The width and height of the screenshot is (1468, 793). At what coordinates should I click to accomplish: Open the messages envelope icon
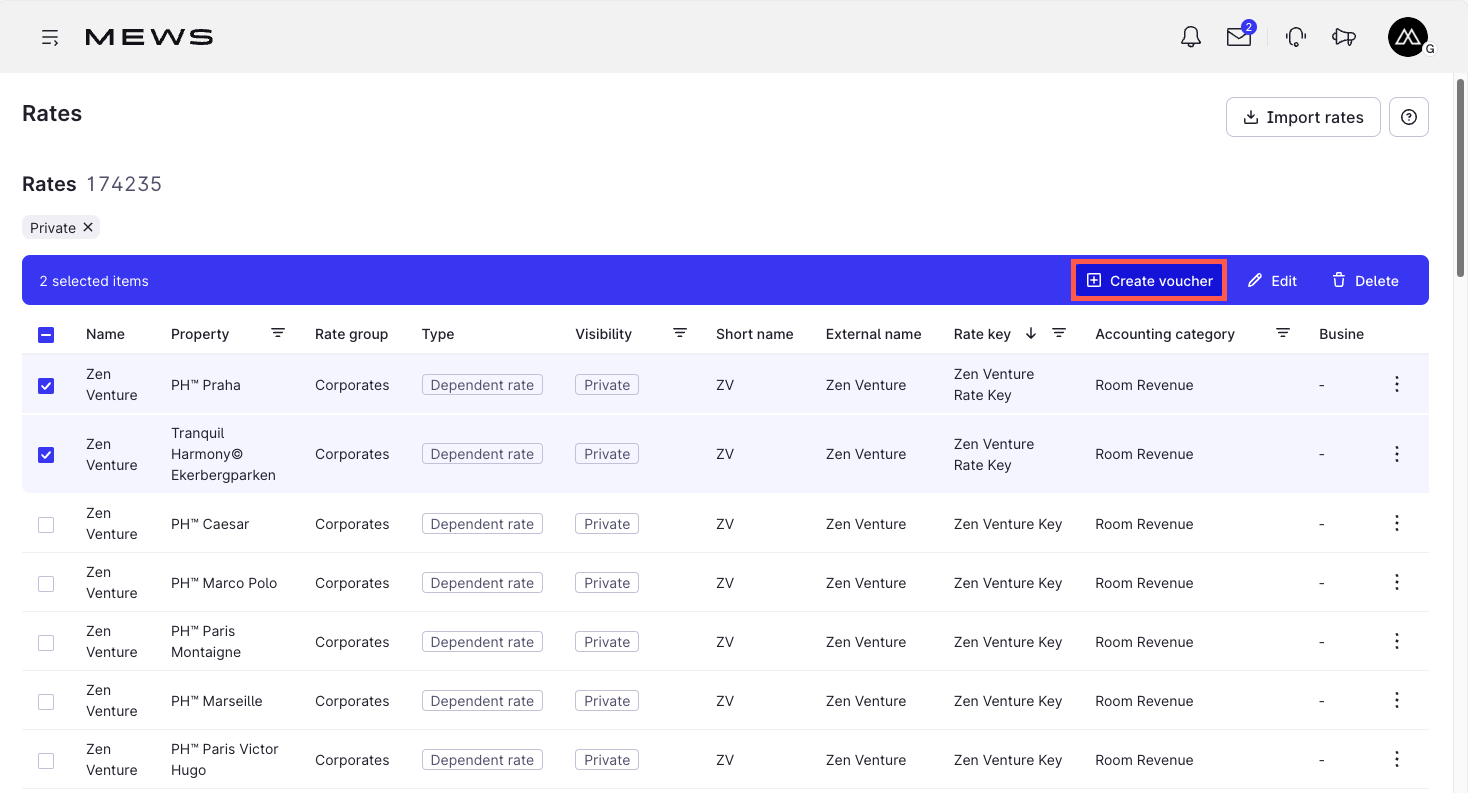[x=1239, y=37]
